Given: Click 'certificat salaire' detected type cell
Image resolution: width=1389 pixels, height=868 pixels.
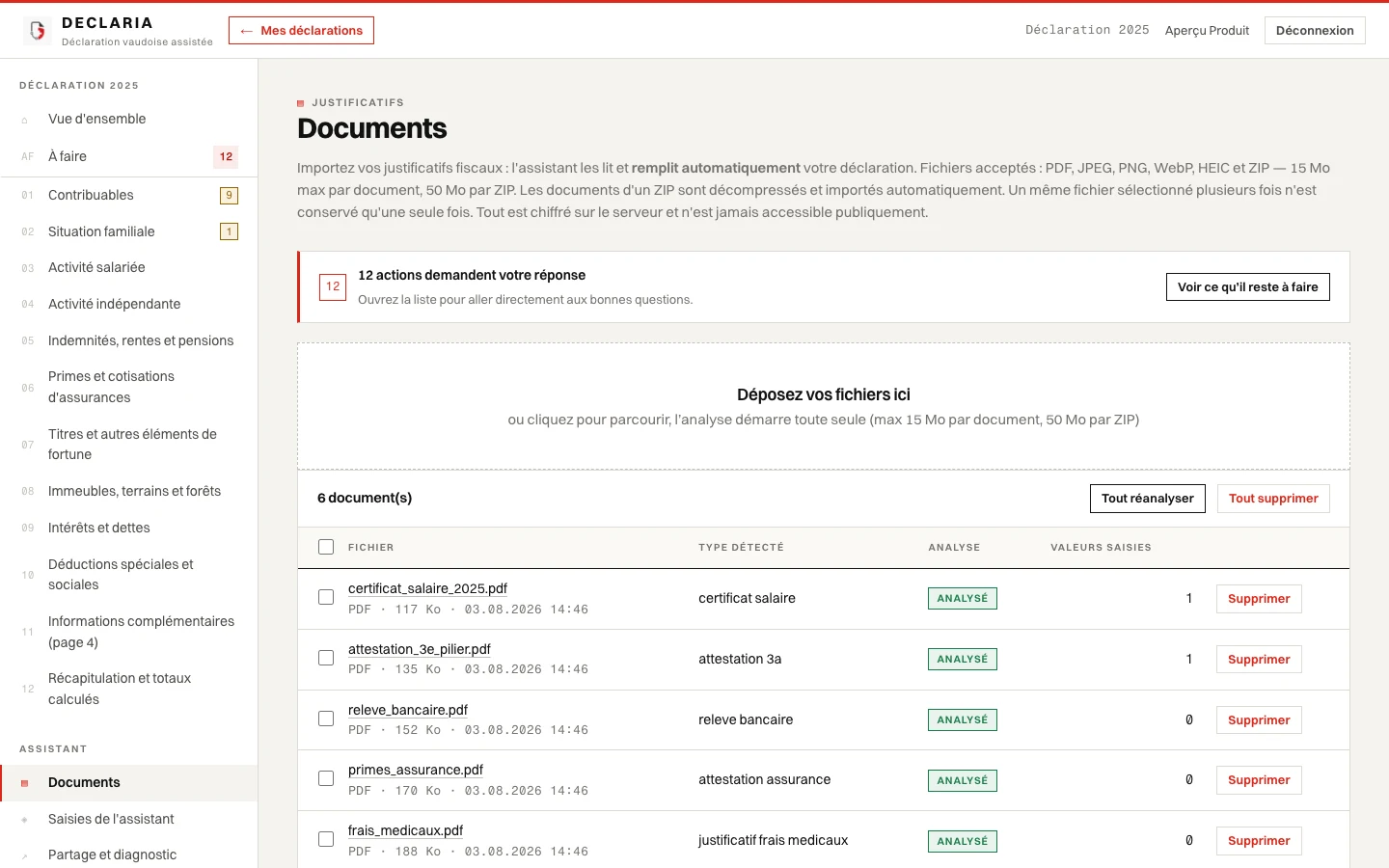Looking at the screenshot, I should point(747,598).
